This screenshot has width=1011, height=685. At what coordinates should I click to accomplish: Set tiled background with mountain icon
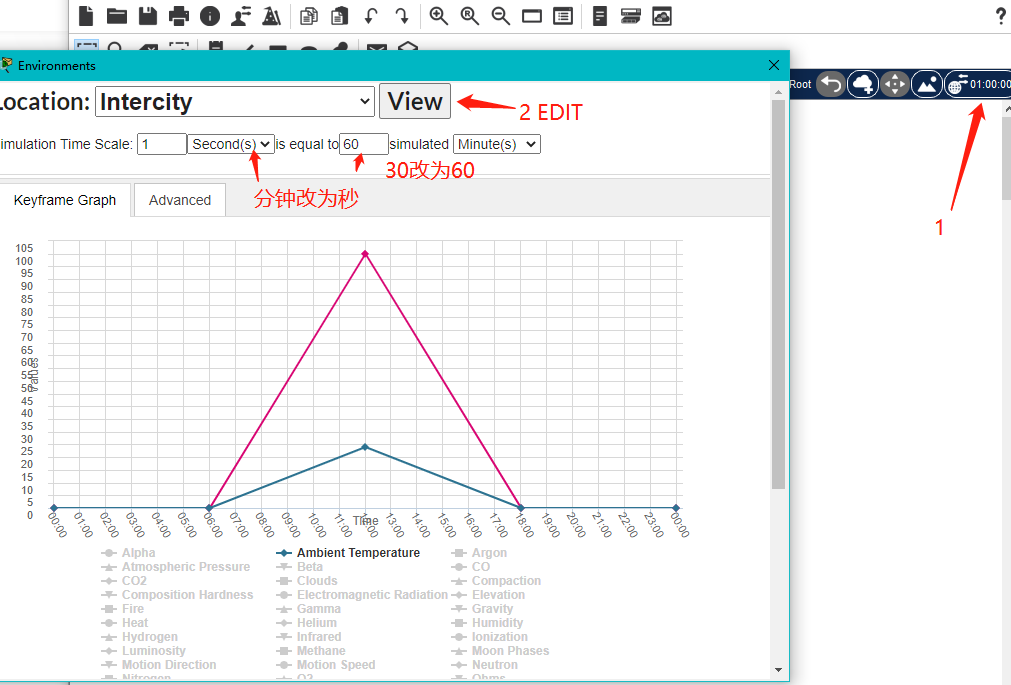pos(927,84)
